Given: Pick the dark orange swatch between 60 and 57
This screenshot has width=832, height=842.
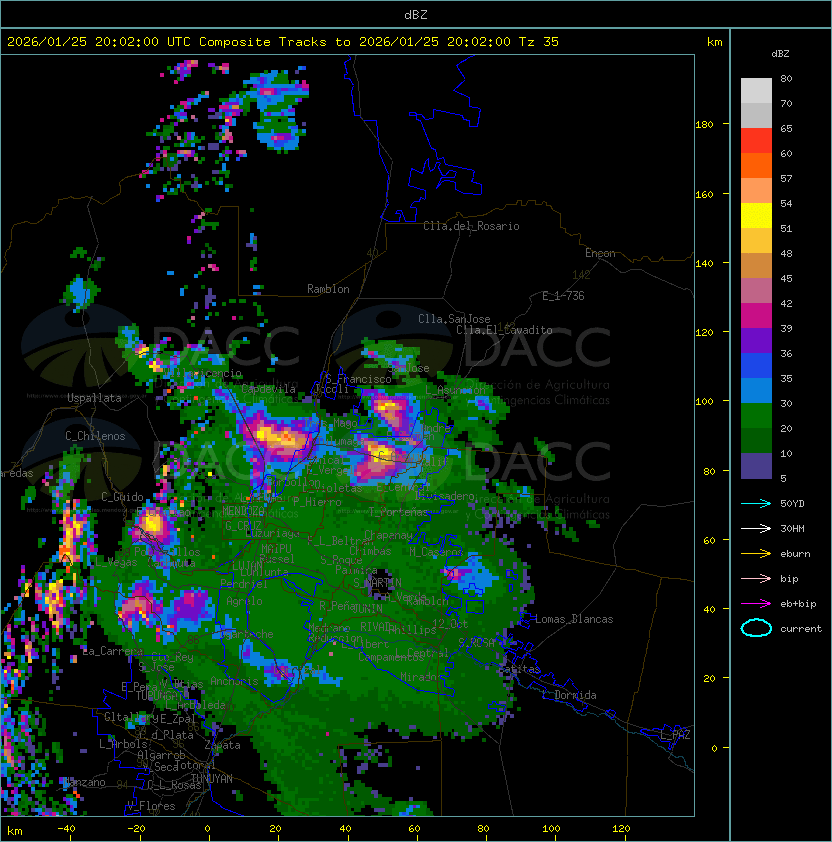Looking at the screenshot, I should (756, 165).
